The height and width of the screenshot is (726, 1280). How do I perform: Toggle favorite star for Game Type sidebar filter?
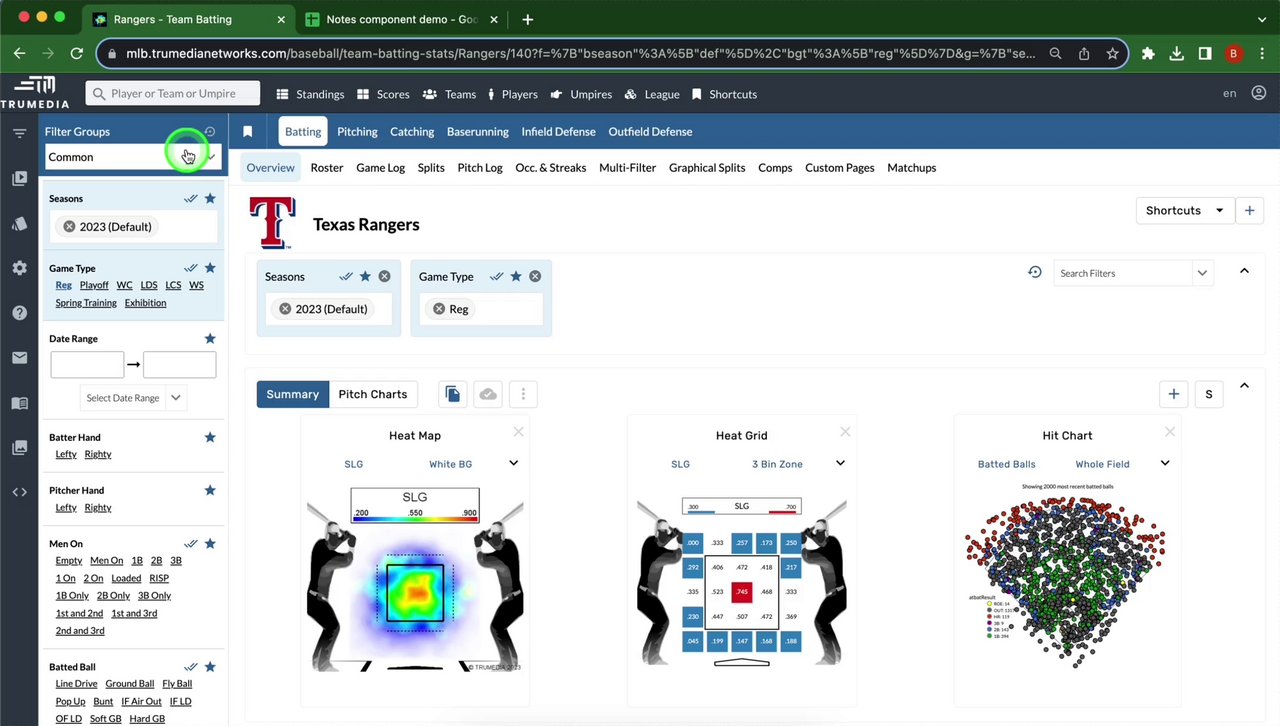(210, 268)
